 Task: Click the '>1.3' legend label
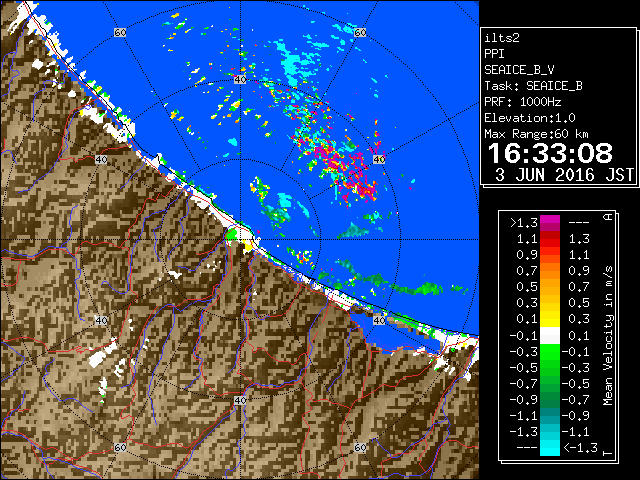pyautogui.click(x=523, y=223)
